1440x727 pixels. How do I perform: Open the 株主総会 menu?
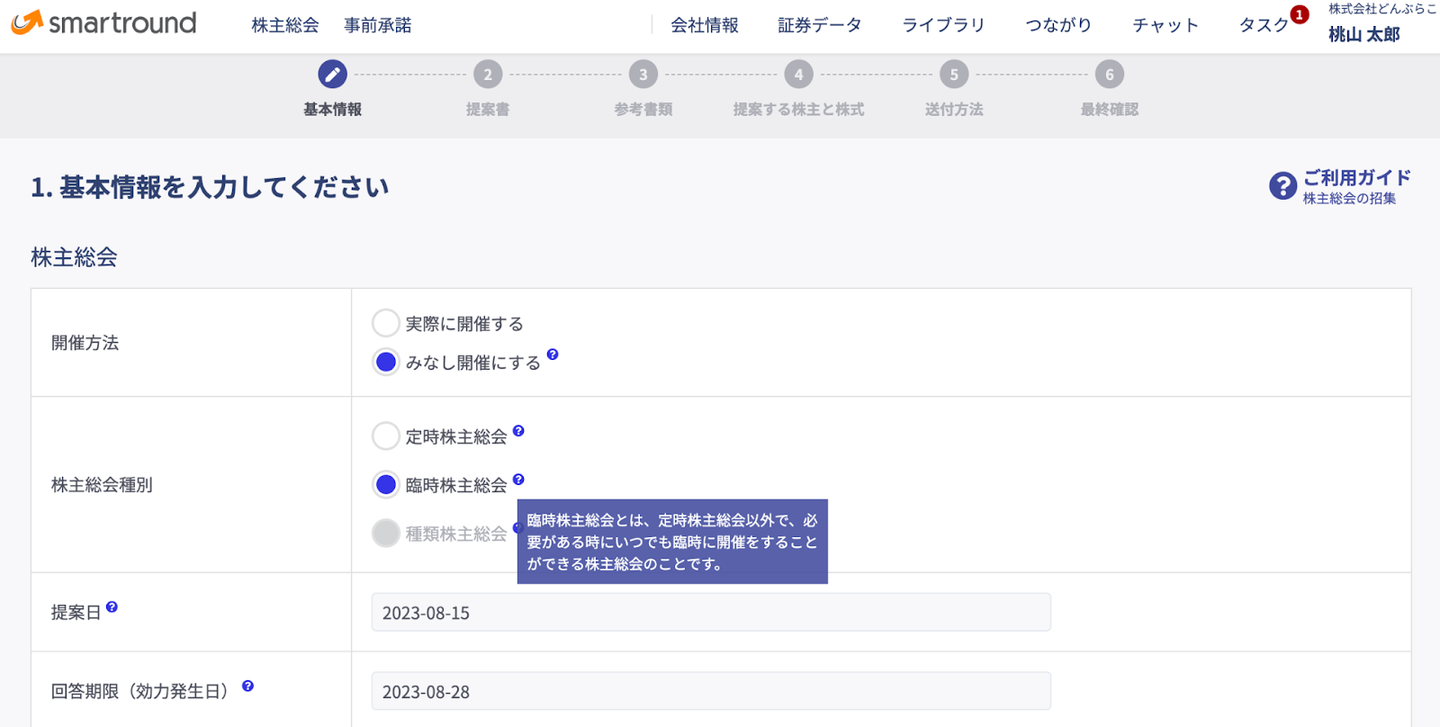(x=285, y=26)
